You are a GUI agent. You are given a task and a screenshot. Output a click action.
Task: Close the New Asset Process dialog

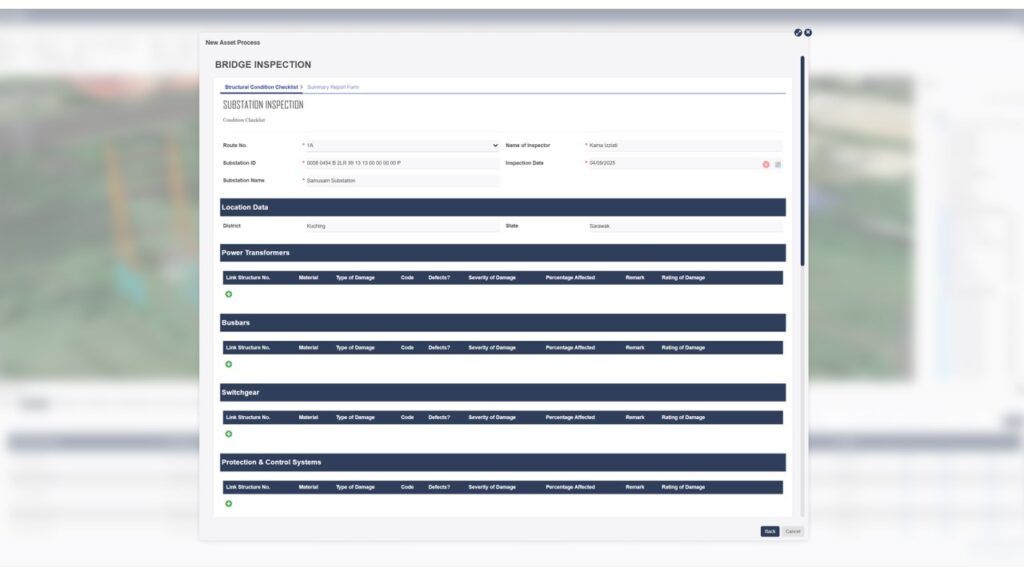tap(808, 33)
